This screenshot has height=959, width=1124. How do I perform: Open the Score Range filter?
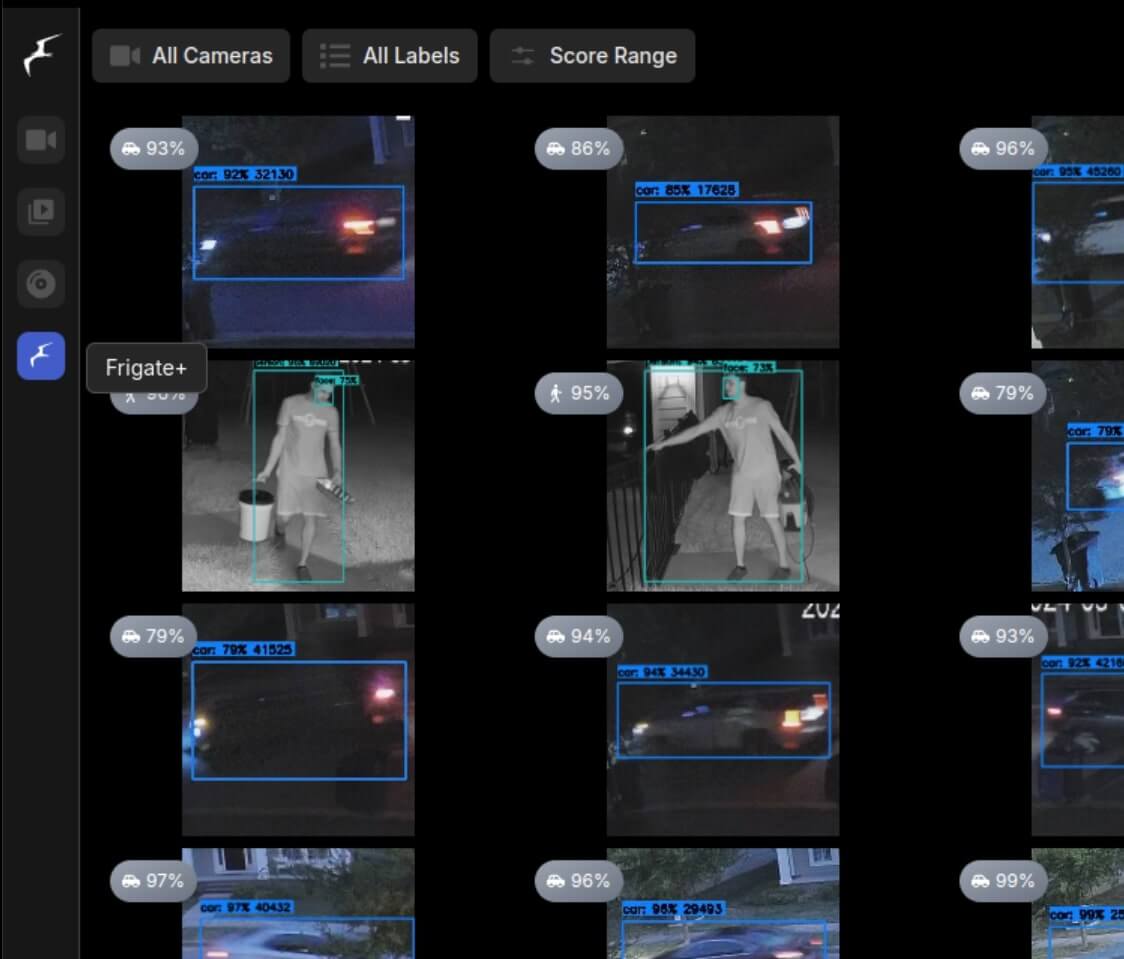pyautogui.click(x=592, y=56)
